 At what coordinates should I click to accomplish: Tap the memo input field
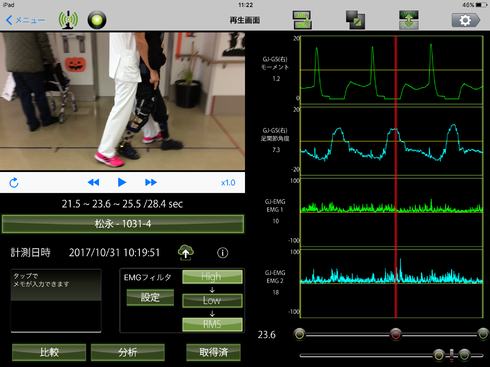[56, 301]
